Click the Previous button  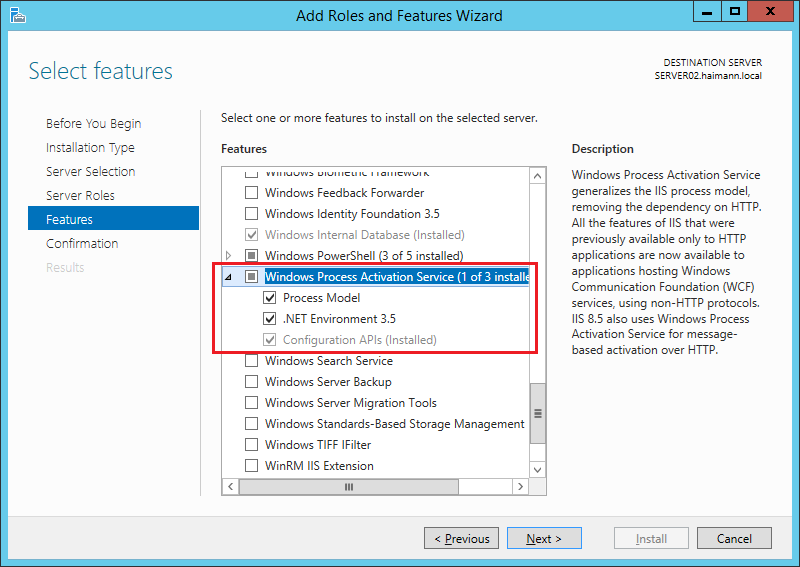pyautogui.click(x=461, y=538)
